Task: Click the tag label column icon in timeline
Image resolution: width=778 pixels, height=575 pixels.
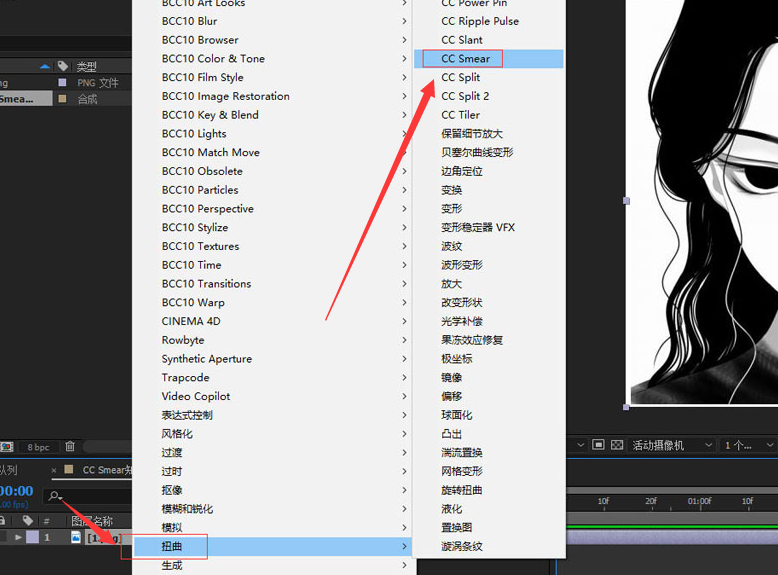Action: (x=28, y=520)
